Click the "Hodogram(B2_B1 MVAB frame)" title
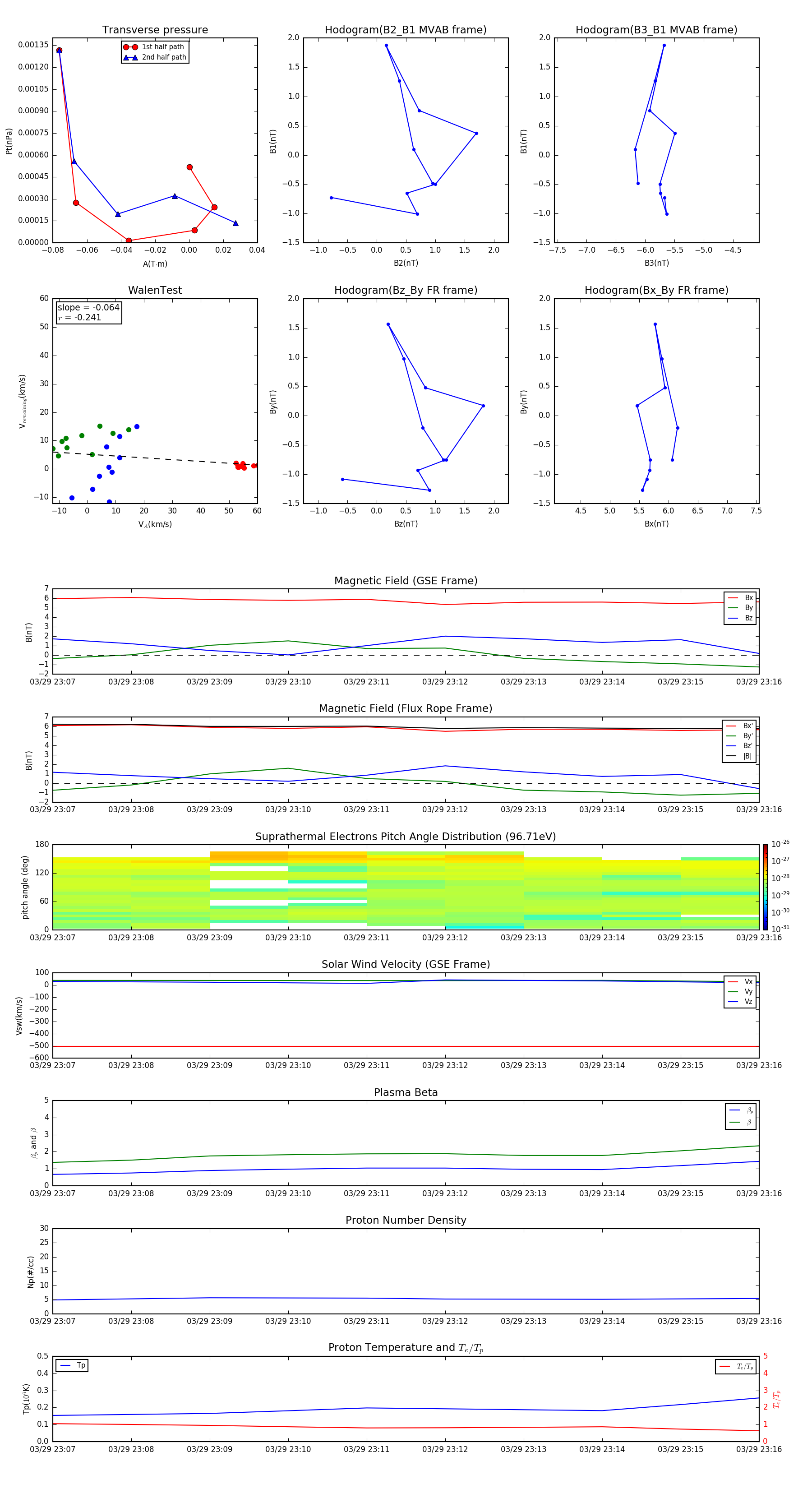Viewport: 812px width, 1489px height. 406,30
